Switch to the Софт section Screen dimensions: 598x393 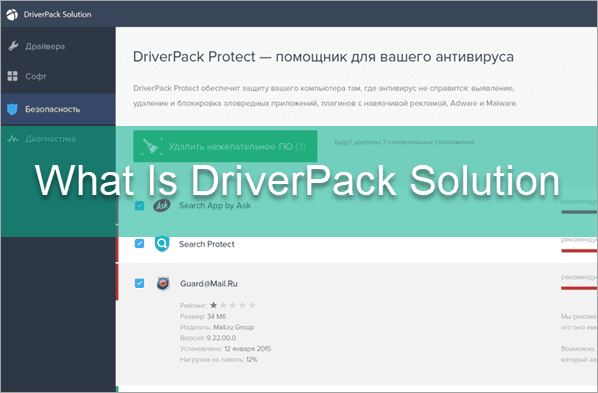pyautogui.click(x=58, y=76)
